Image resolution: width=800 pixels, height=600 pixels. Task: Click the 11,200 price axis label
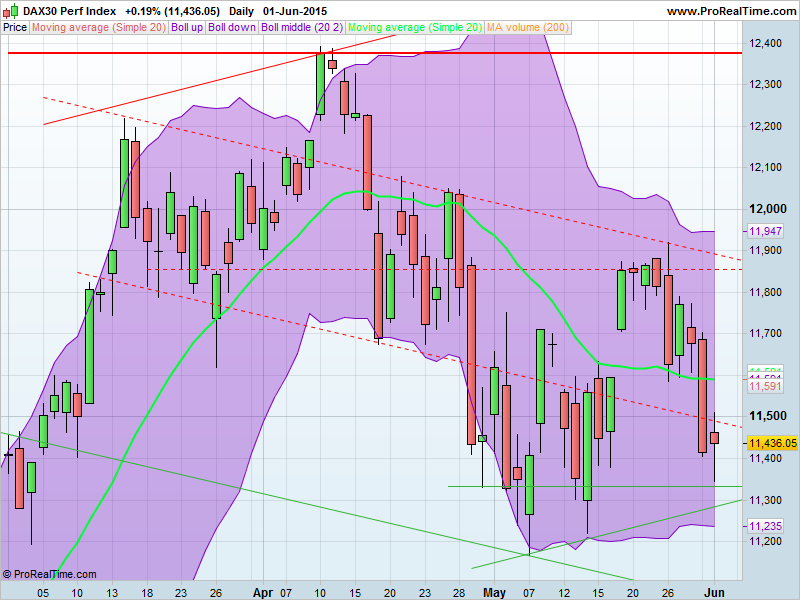[x=765, y=541]
